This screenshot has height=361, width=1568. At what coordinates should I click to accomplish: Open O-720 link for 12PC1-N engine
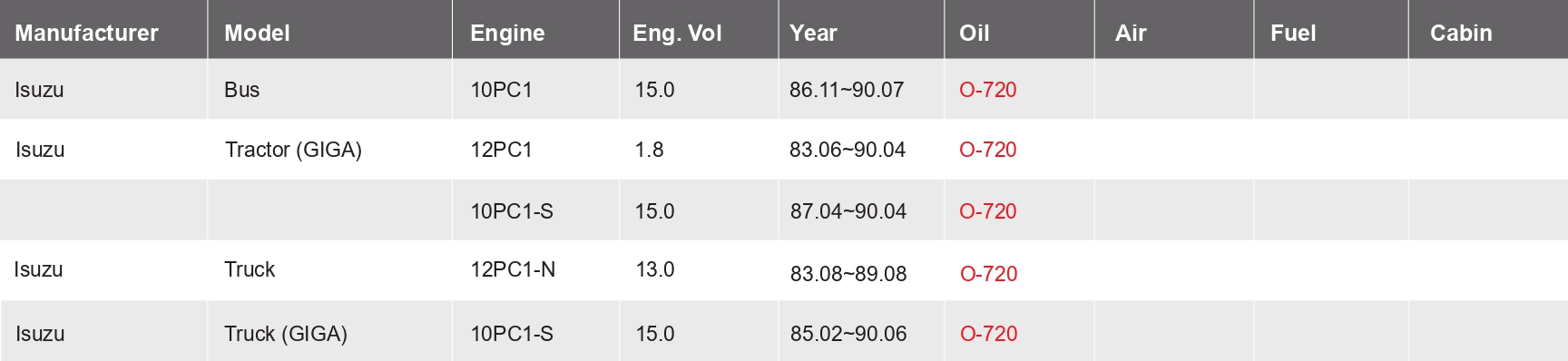(988, 274)
